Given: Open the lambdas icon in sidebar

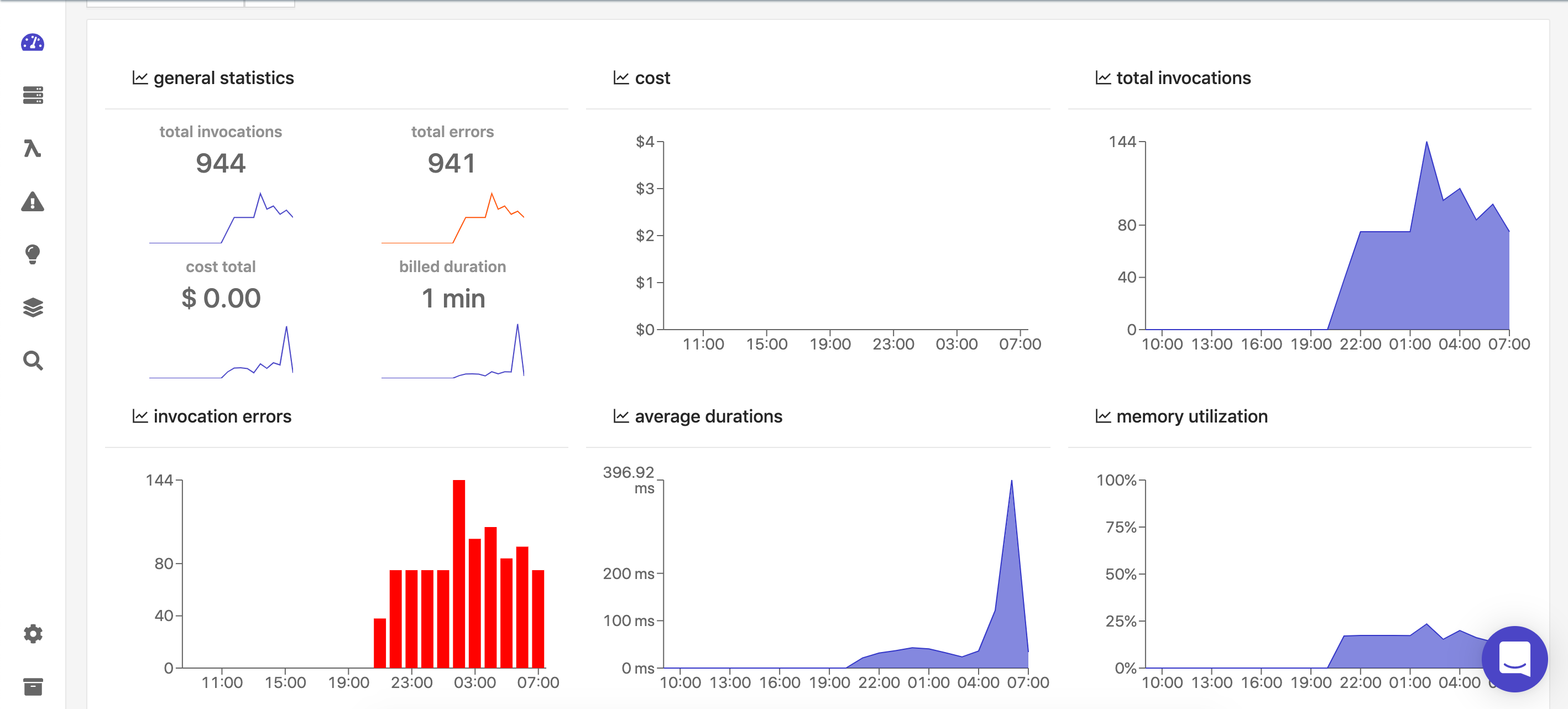Looking at the screenshot, I should (32, 148).
